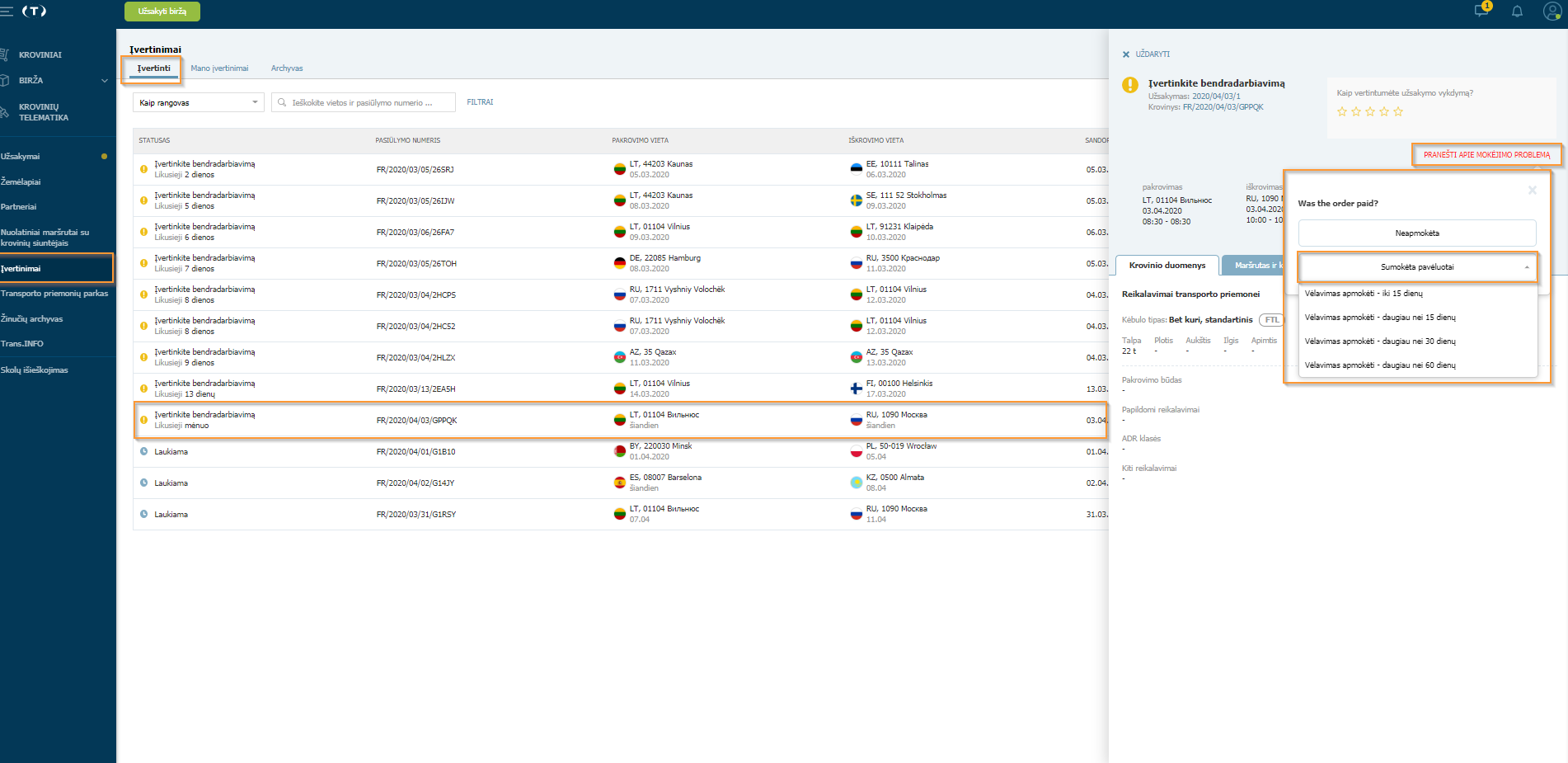Click 'Pranešti apie mokėjimo problemą' link
The width and height of the screenshot is (1568, 763).
click(1486, 155)
